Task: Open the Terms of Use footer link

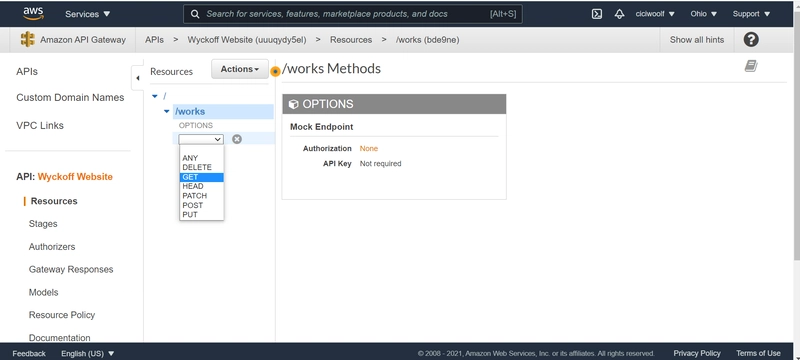Action: [x=758, y=353]
